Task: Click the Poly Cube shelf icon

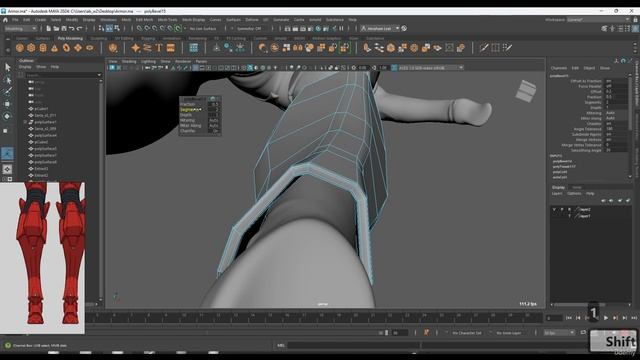Action: [31, 48]
